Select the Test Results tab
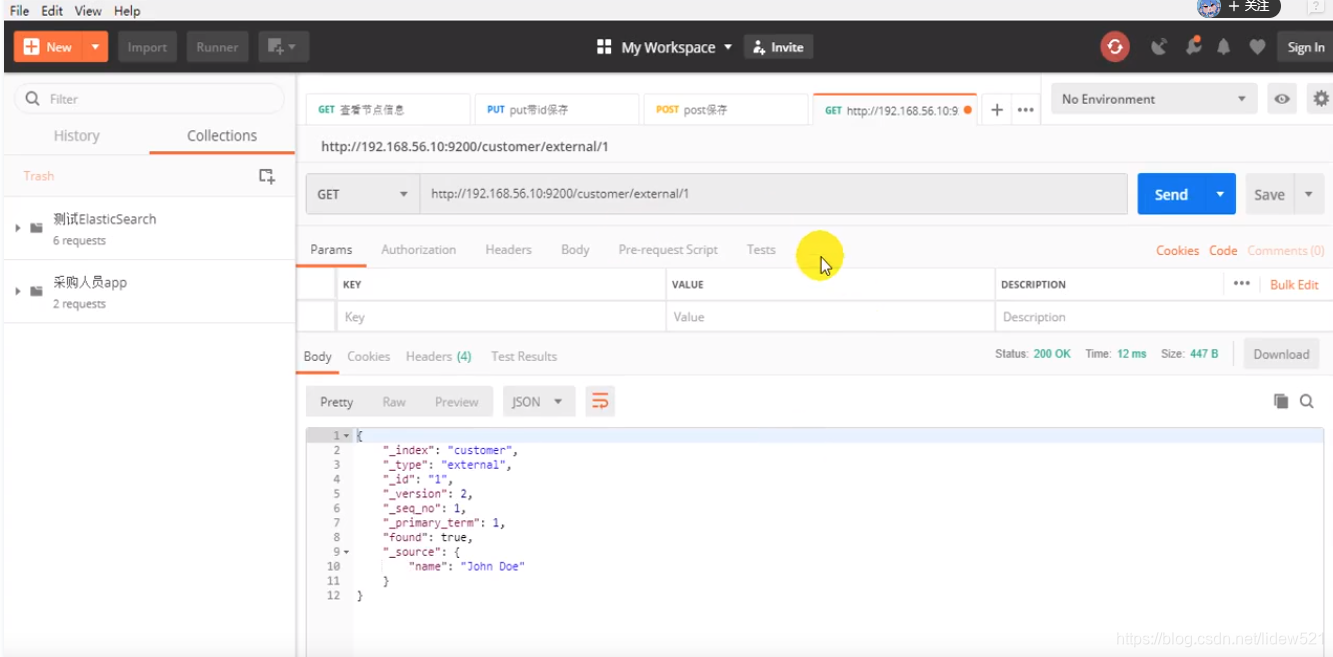The width and height of the screenshot is (1333, 657). coord(524,357)
